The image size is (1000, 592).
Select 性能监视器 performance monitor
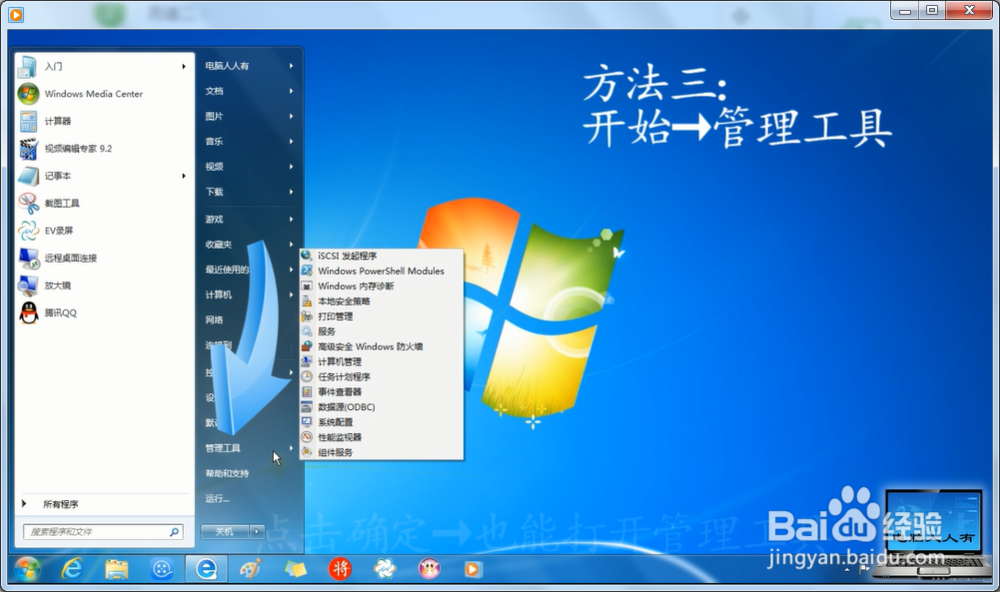381,437
